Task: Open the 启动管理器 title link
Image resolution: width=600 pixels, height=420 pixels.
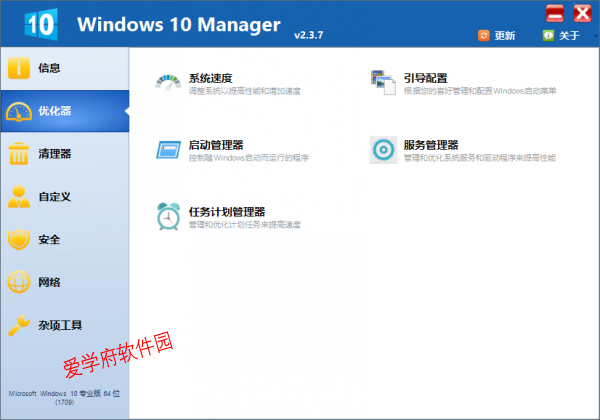Action: coord(216,145)
